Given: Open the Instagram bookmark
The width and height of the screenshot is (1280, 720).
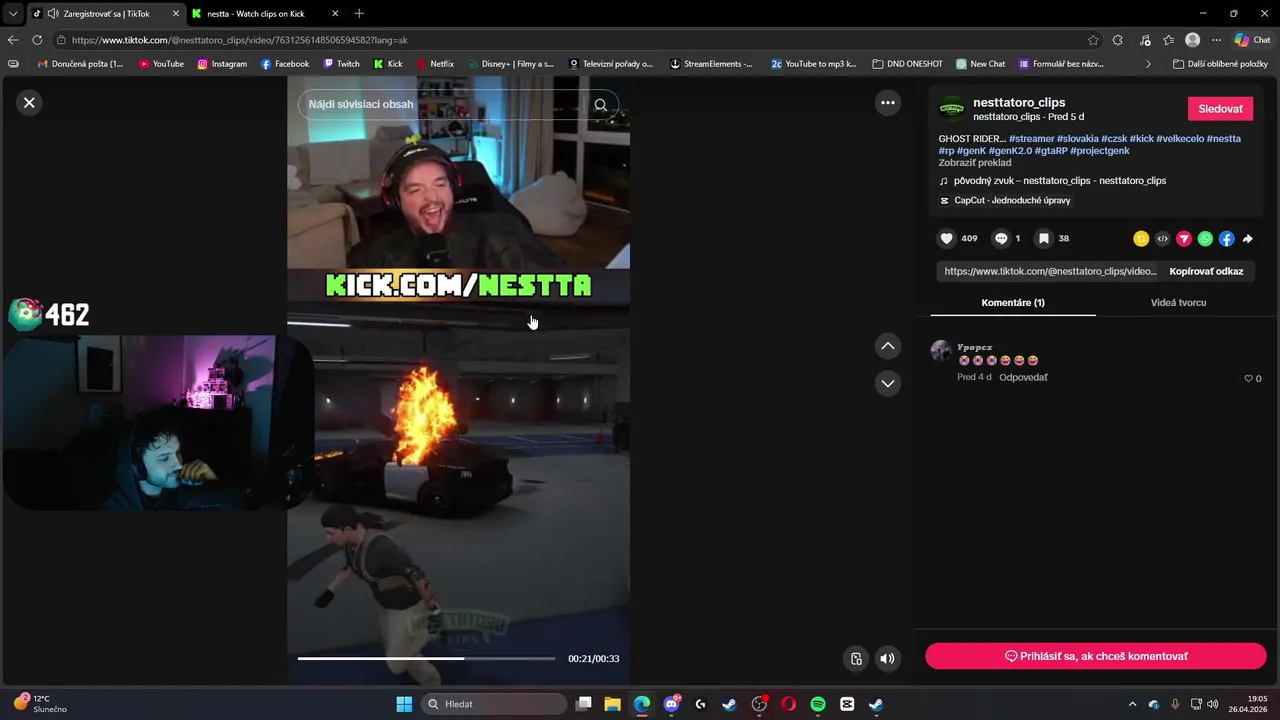Looking at the screenshot, I should [x=222, y=64].
